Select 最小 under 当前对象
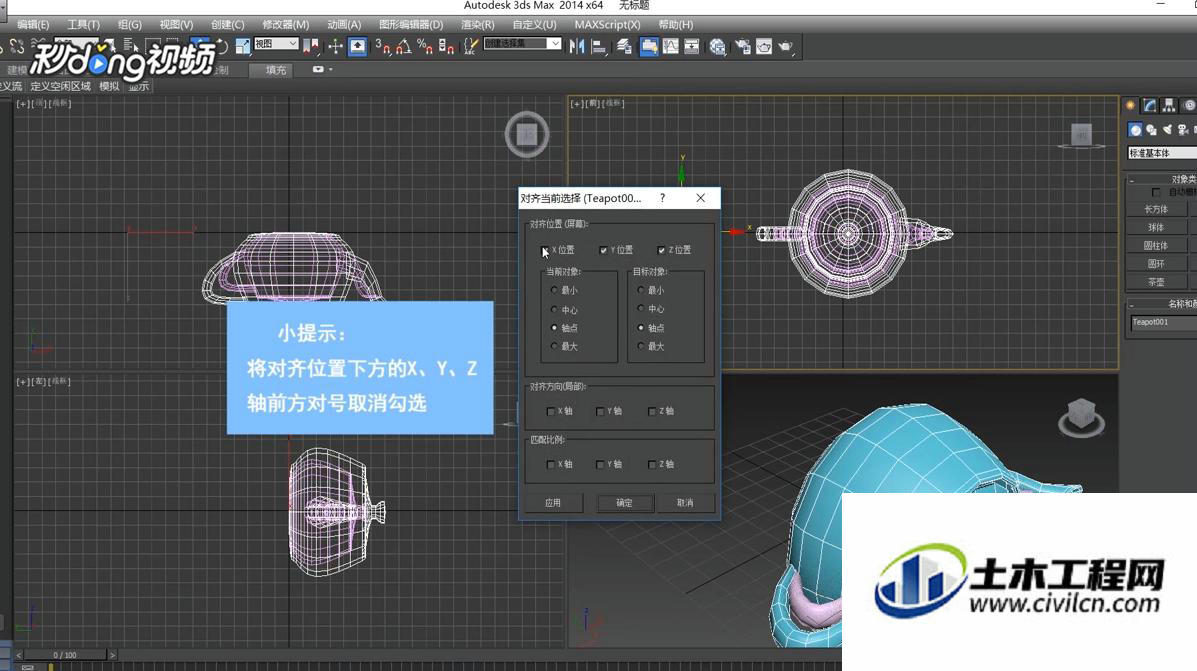The height and width of the screenshot is (671, 1197). point(554,290)
